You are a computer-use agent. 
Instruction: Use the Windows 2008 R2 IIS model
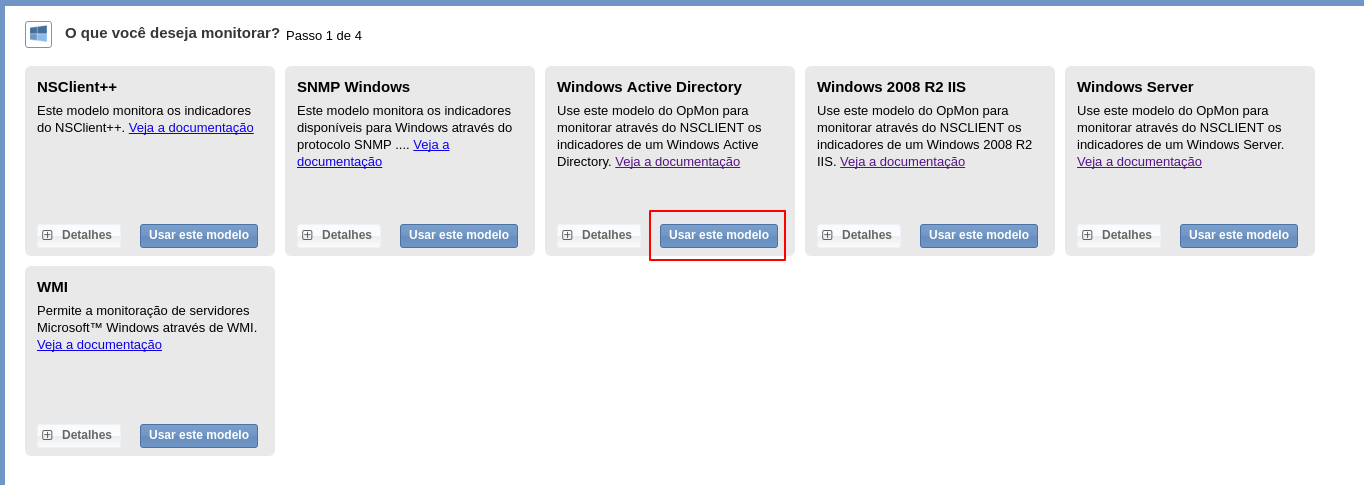[x=979, y=236]
